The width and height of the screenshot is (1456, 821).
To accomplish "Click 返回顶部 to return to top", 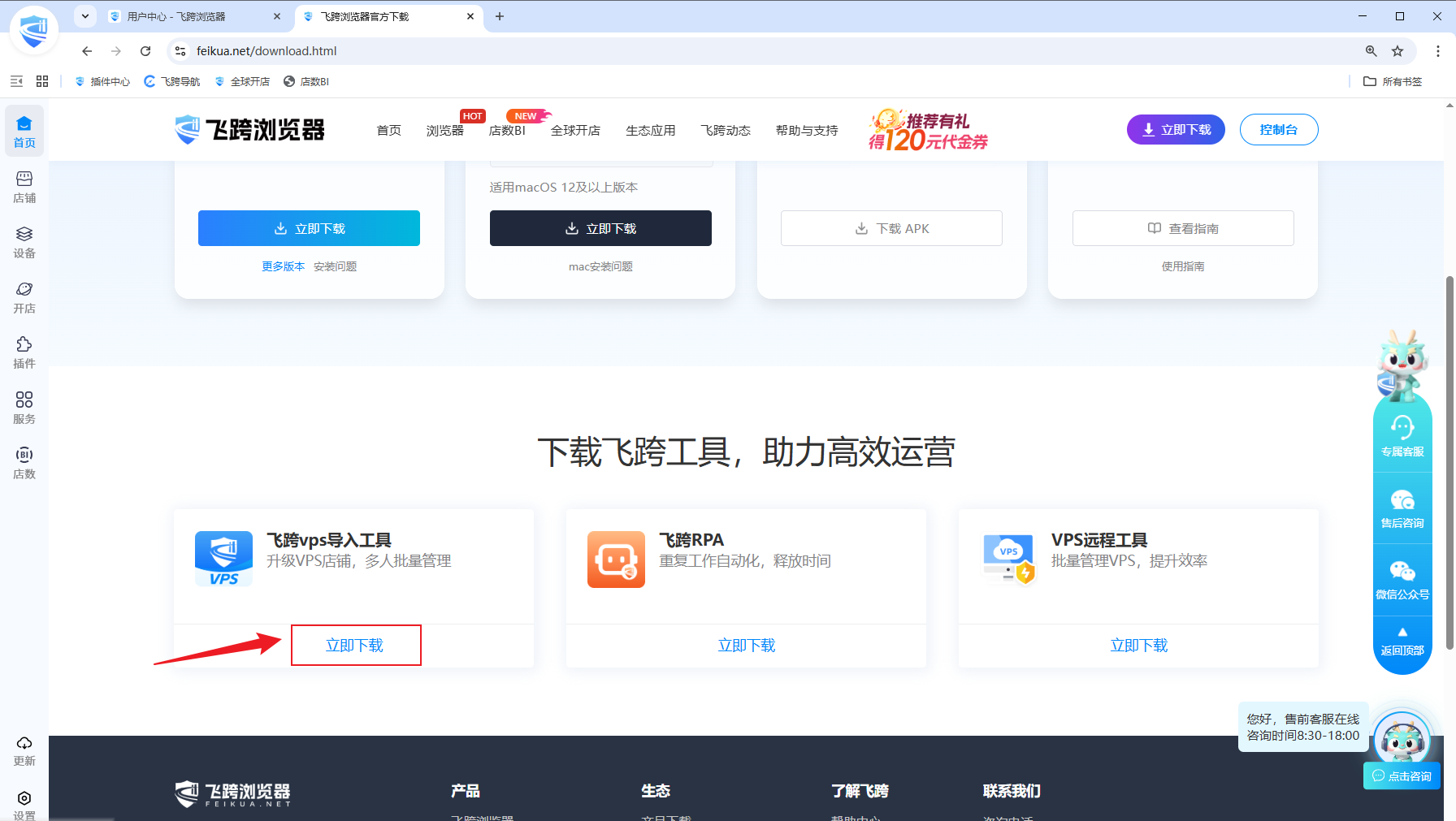I will point(1402,642).
